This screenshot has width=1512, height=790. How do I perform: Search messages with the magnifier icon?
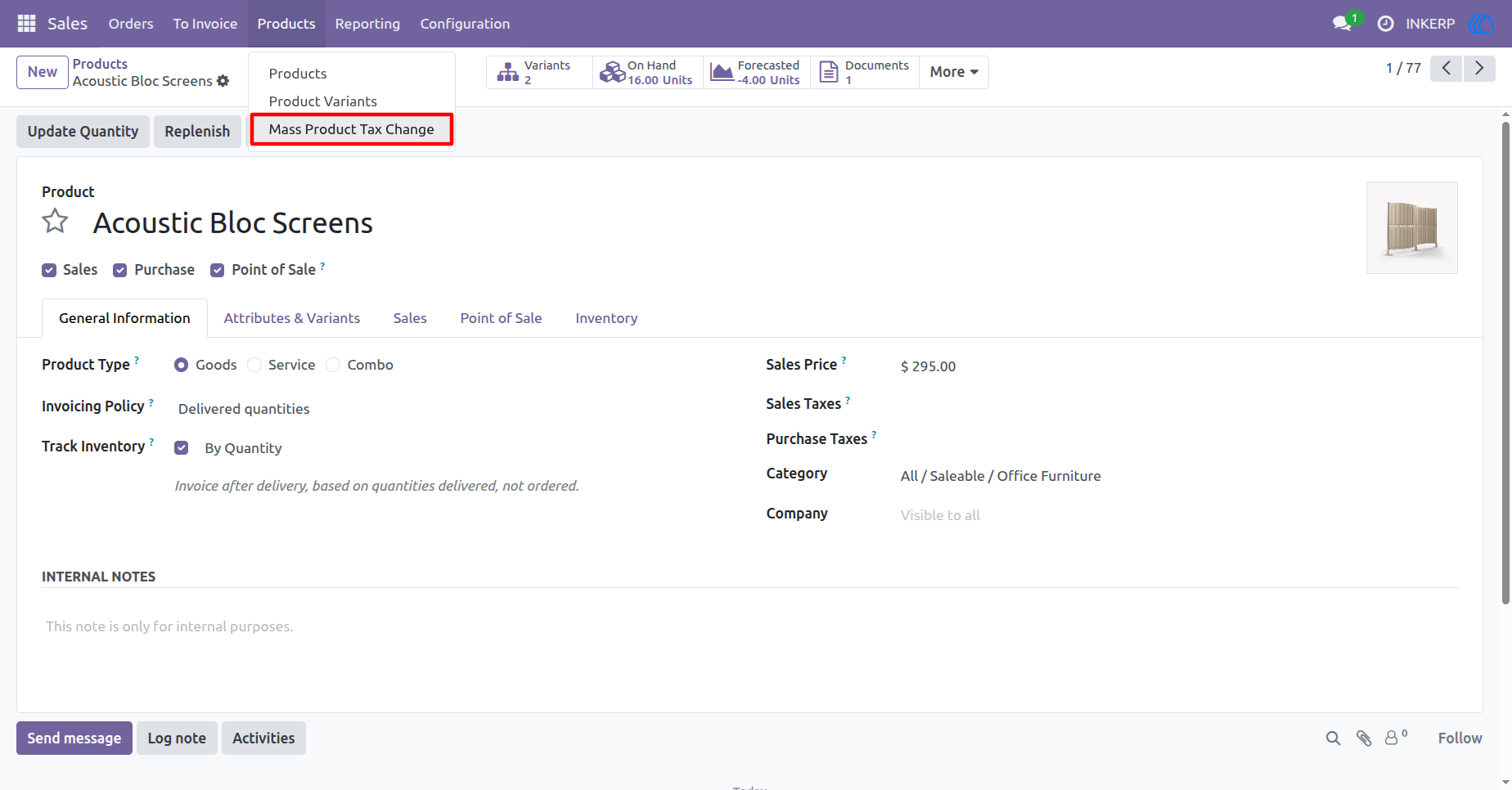[x=1333, y=738]
